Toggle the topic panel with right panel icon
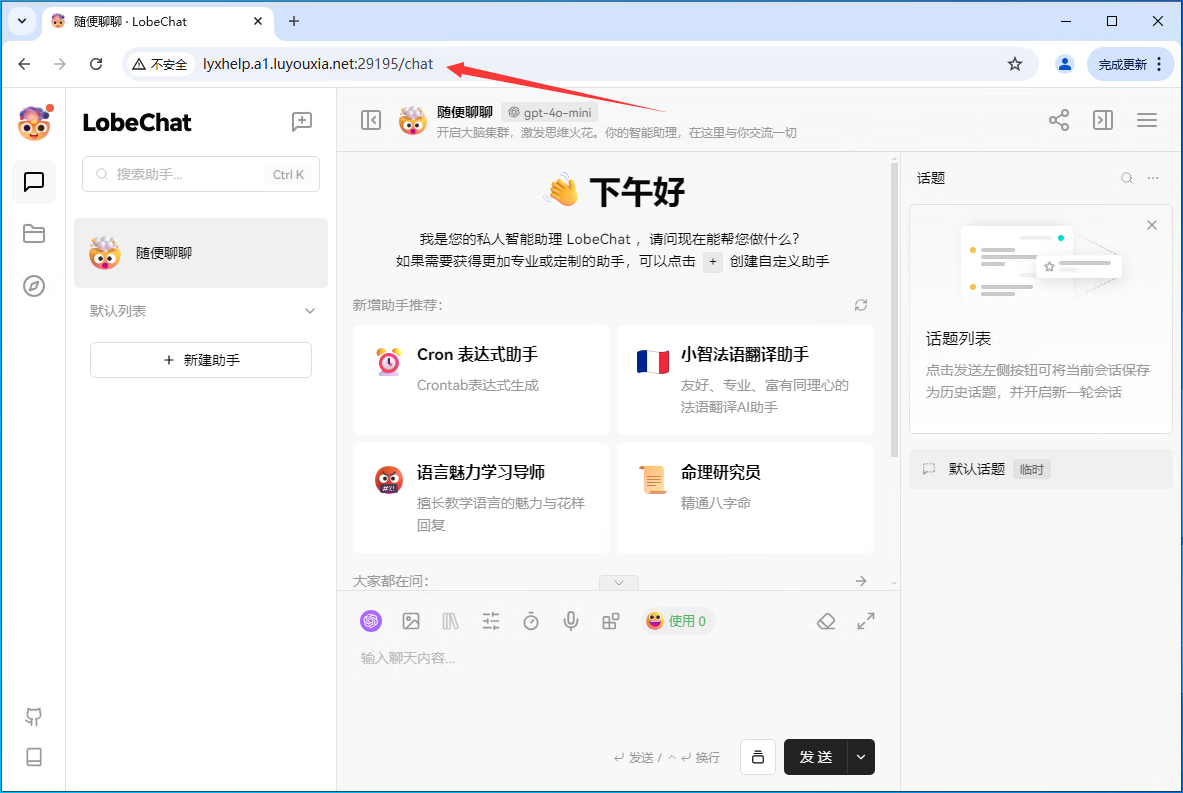Viewport: 1183px width, 793px height. point(1103,120)
